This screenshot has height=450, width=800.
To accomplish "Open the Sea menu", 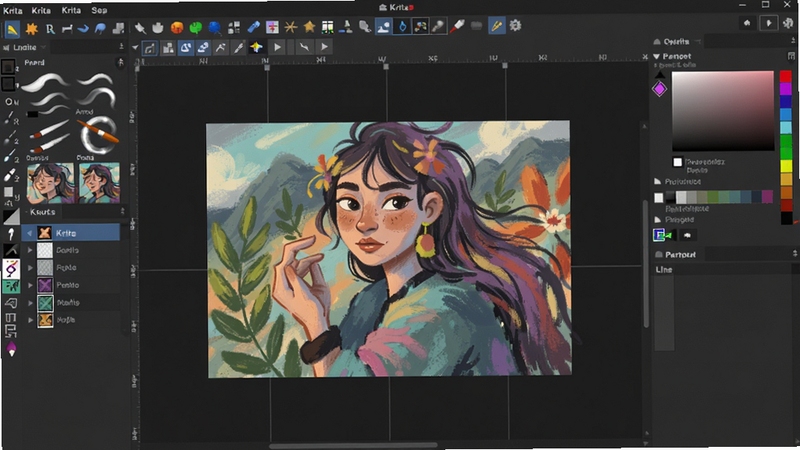I will pyautogui.click(x=99, y=10).
